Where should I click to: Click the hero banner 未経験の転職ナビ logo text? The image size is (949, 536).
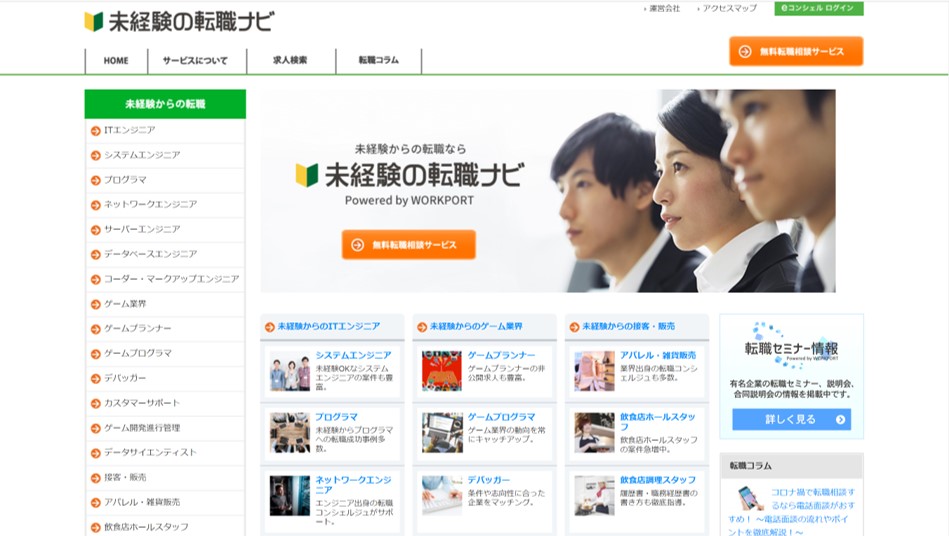coord(424,175)
